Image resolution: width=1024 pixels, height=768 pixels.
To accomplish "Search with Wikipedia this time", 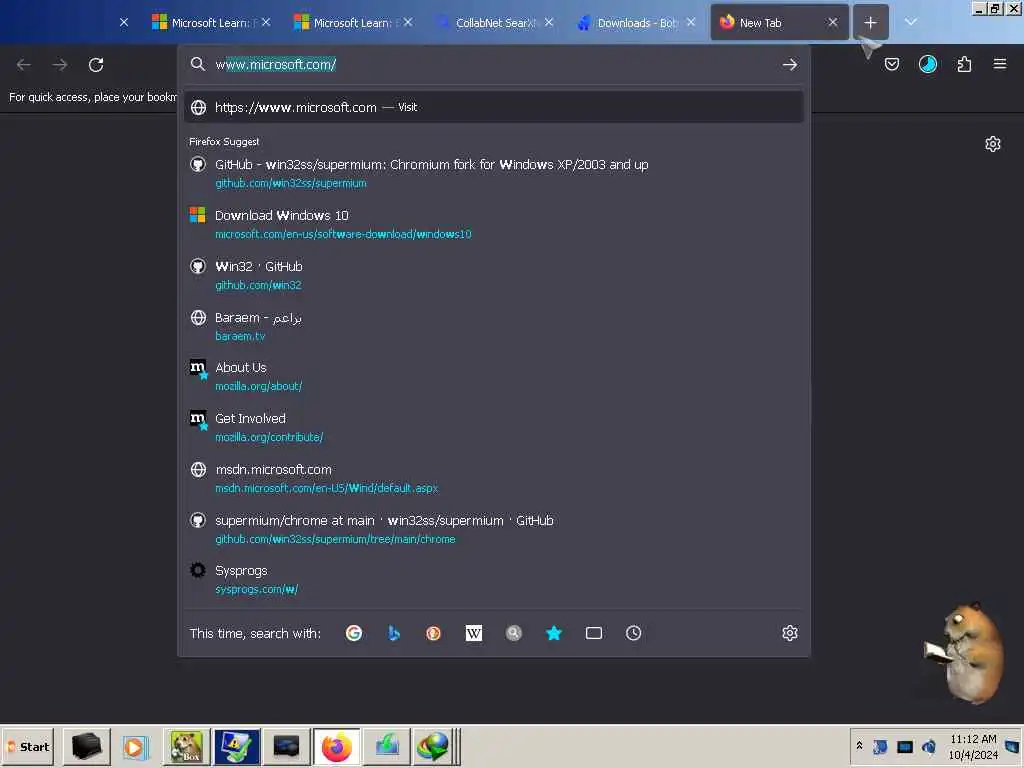I will [x=473, y=633].
